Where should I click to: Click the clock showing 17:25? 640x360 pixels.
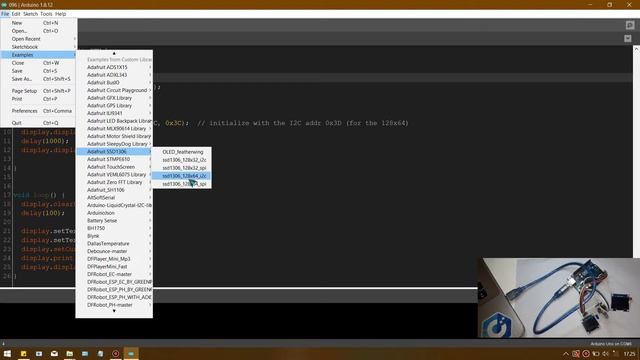tap(629, 354)
